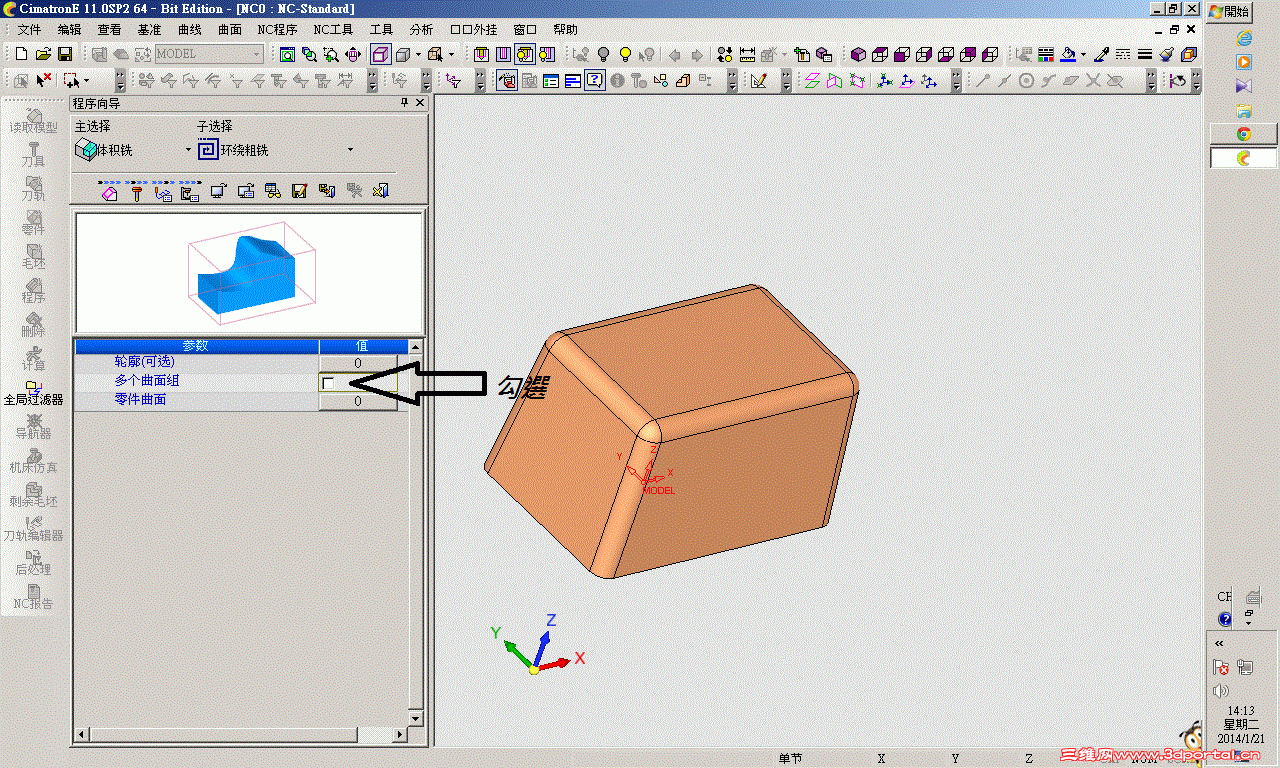Expand the fill color dropdown arrow

(1084, 54)
